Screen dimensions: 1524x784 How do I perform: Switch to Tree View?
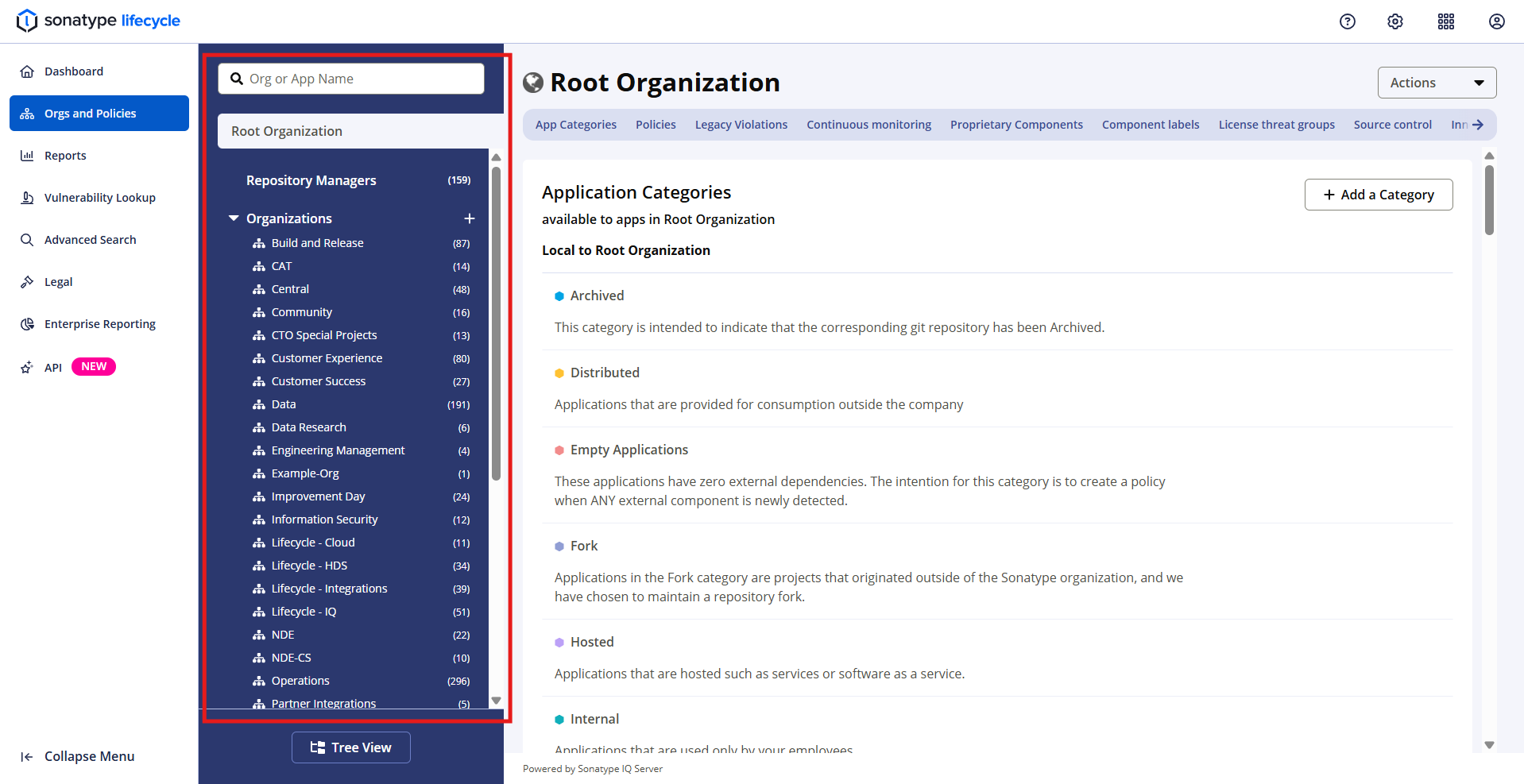[351, 747]
